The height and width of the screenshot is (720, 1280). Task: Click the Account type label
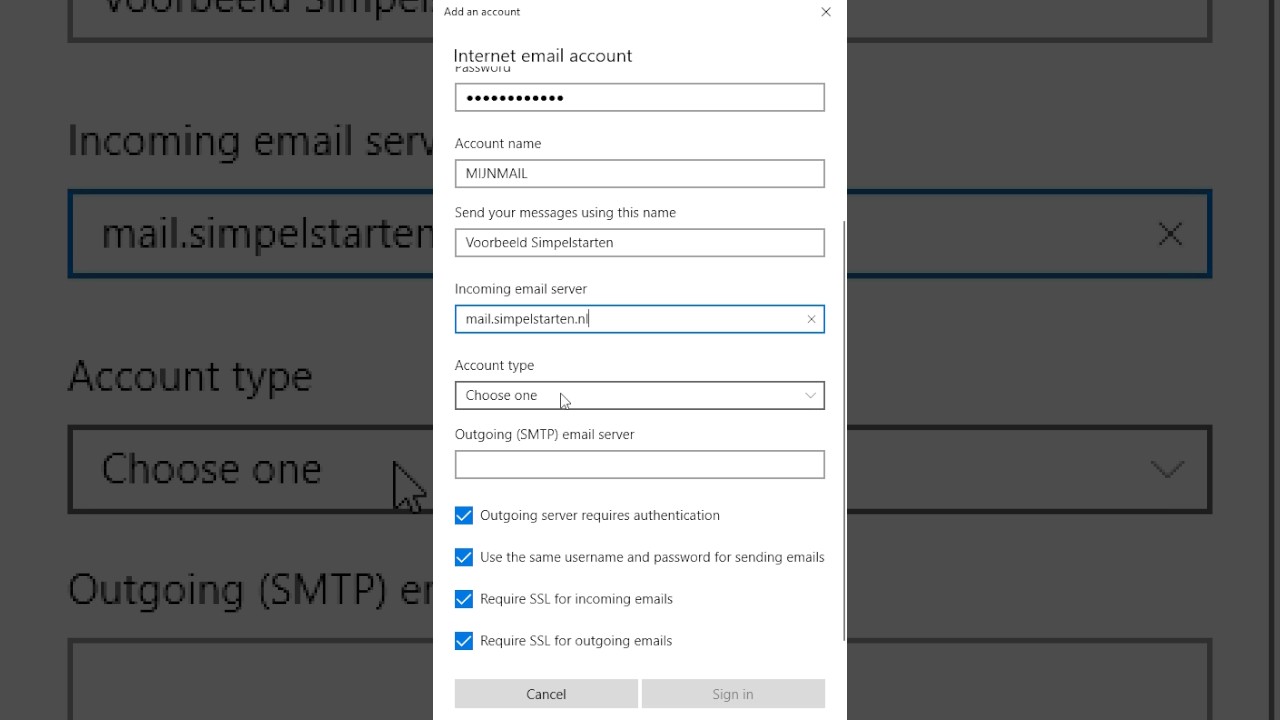pos(494,365)
